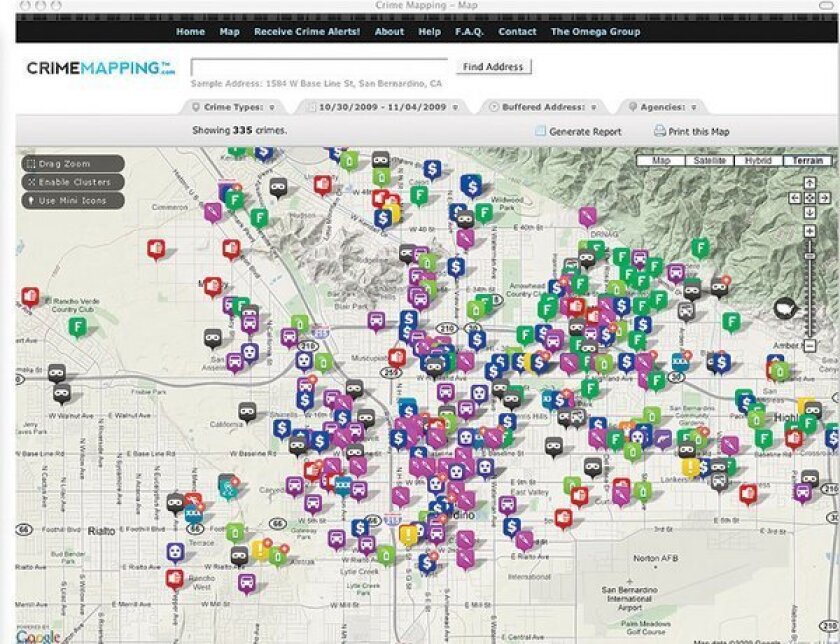Viewport: 840px width, 644px height.
Task: Switch the map view to Map
Action: coord(661,160)
